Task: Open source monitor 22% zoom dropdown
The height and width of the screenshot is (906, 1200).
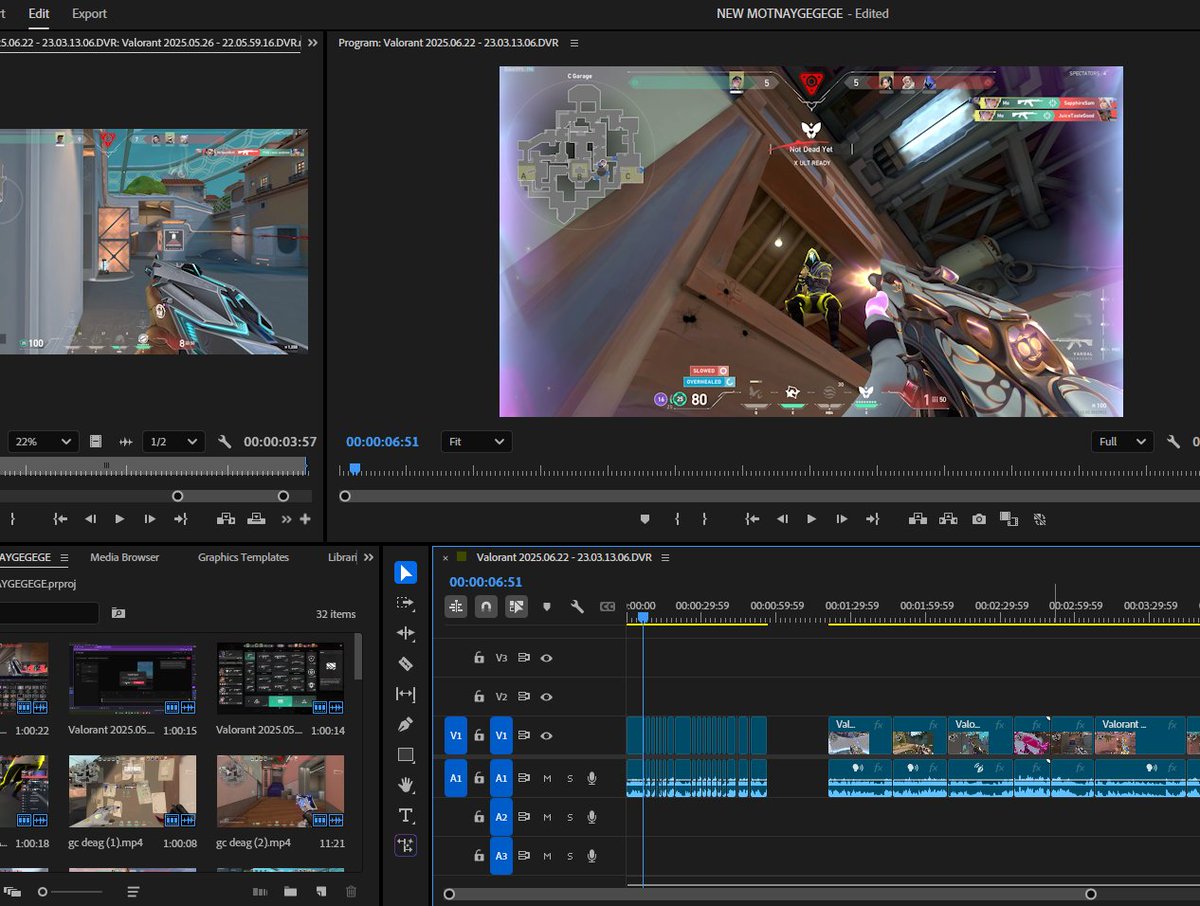Action: tap(43, 442)
